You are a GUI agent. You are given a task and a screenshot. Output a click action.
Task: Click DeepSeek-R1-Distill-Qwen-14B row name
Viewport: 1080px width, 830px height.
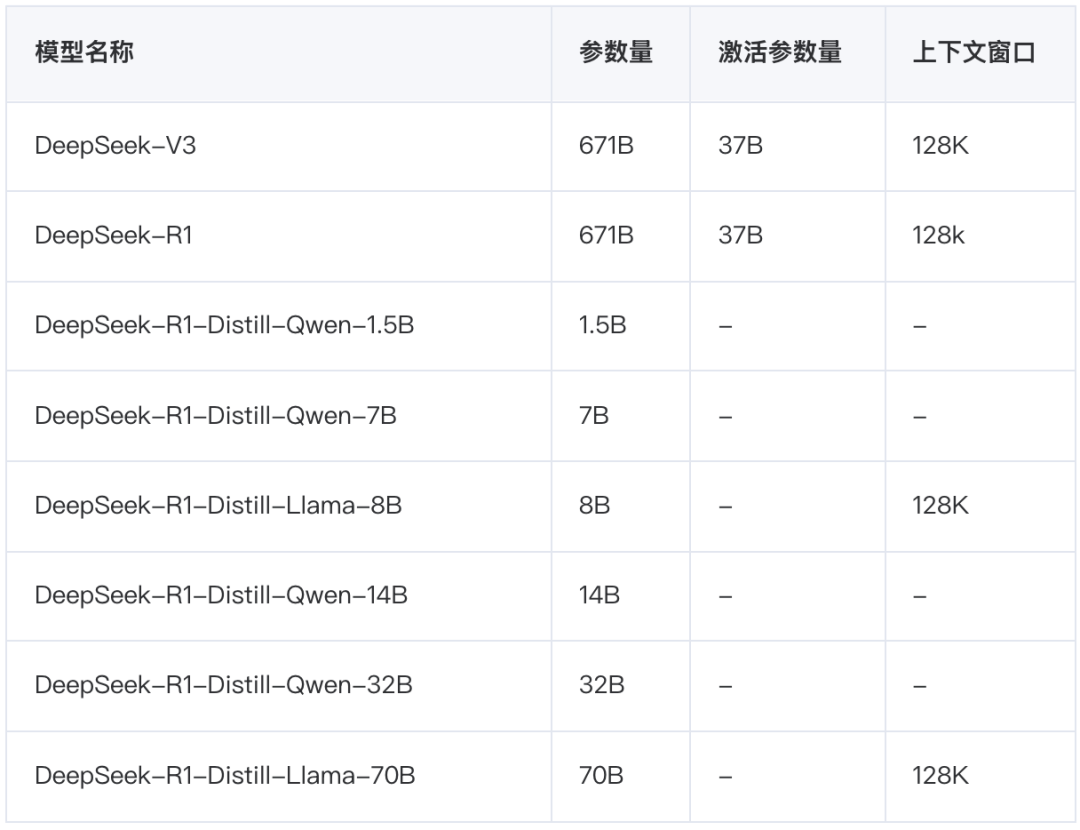coord(221,596)
